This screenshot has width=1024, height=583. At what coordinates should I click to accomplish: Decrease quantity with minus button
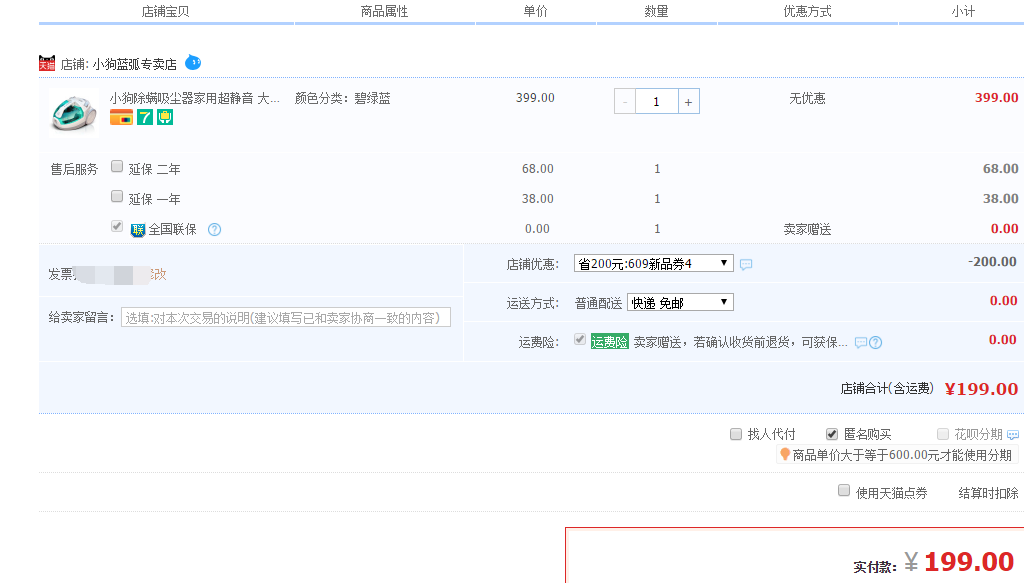click(625, 102)
